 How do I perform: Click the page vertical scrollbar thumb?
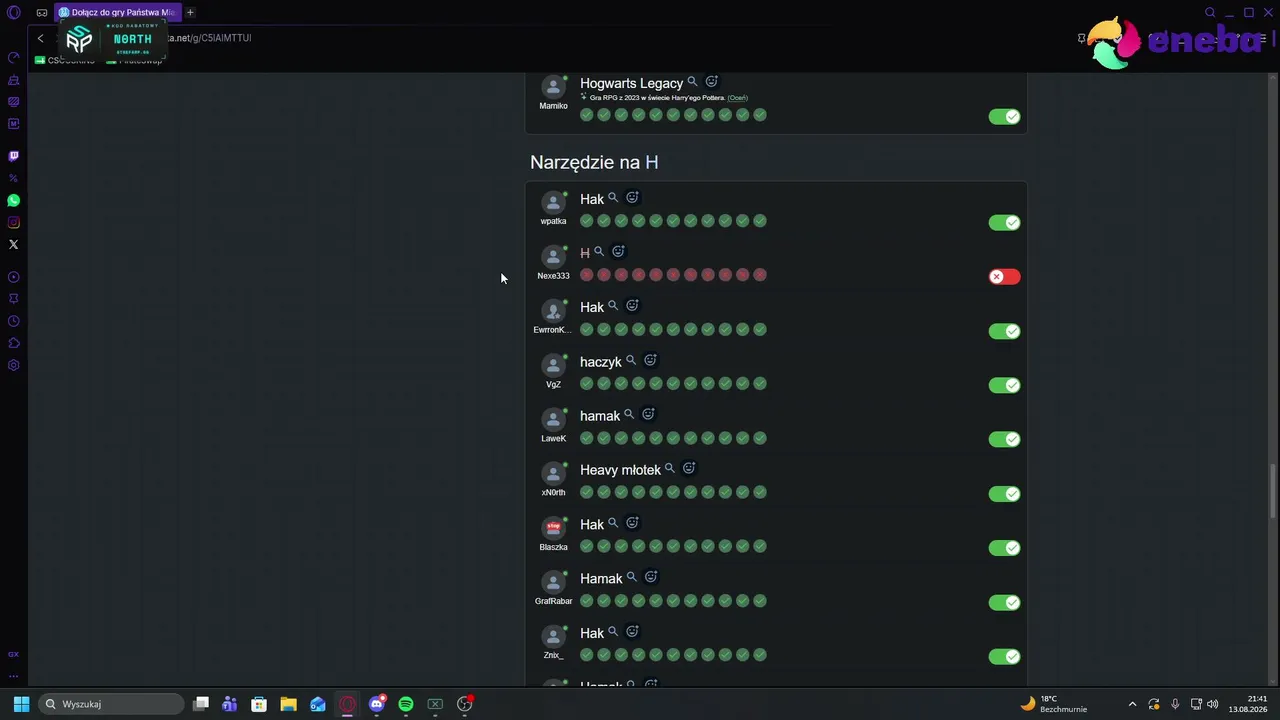[x=1272, y=492]
